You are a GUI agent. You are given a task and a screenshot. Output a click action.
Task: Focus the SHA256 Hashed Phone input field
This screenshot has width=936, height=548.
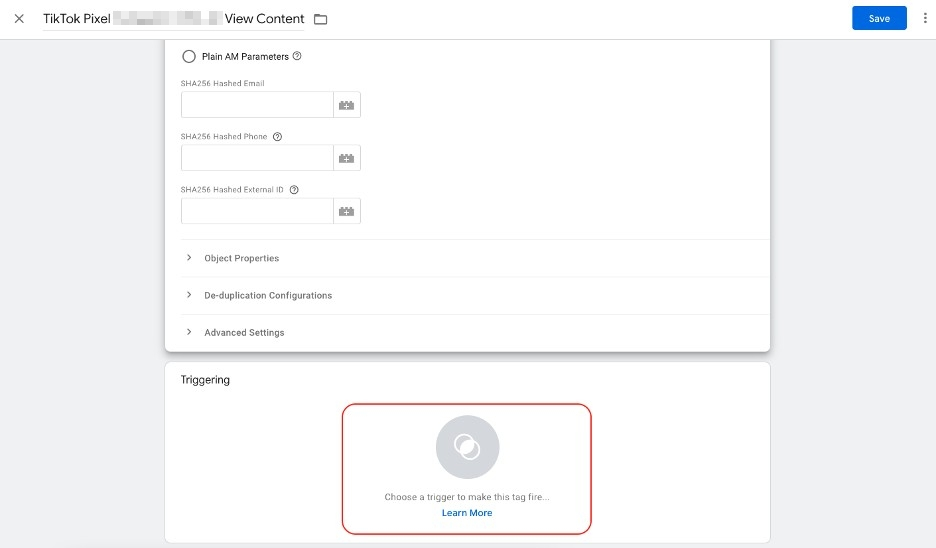coord(257,158)
